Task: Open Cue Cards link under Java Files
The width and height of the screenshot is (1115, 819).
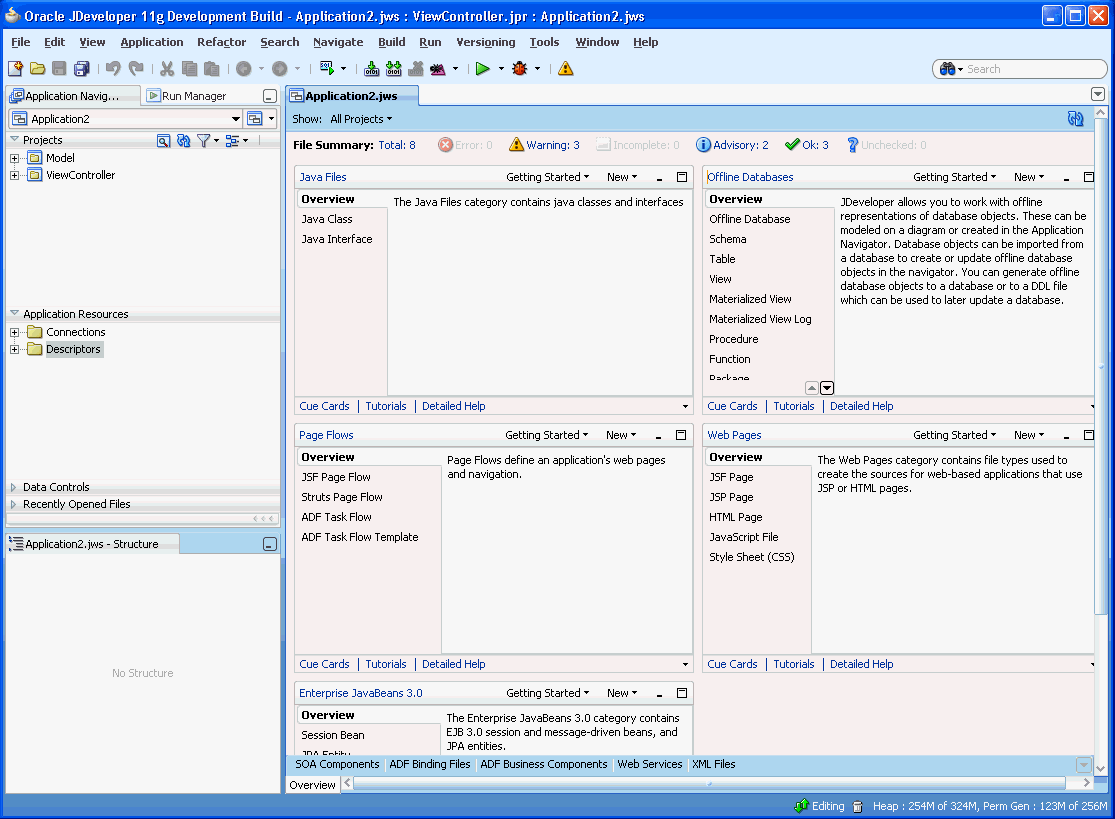Action: tap(324, 406)
